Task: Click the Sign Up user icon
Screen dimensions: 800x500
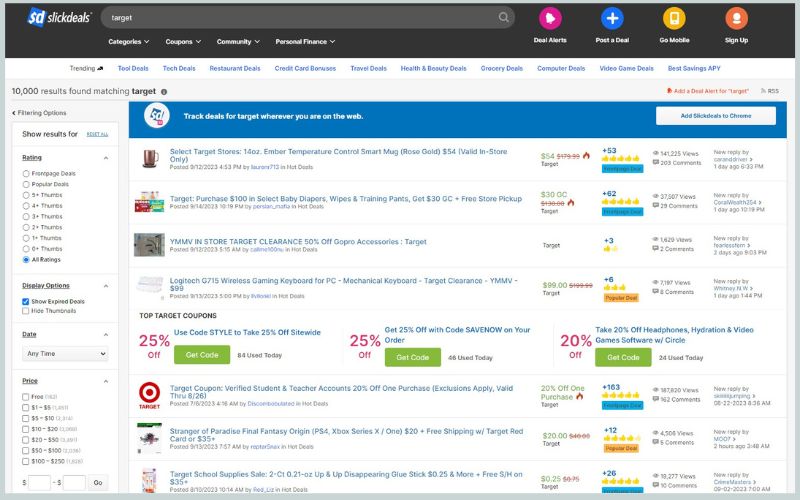Action: (x=736, y=18)
